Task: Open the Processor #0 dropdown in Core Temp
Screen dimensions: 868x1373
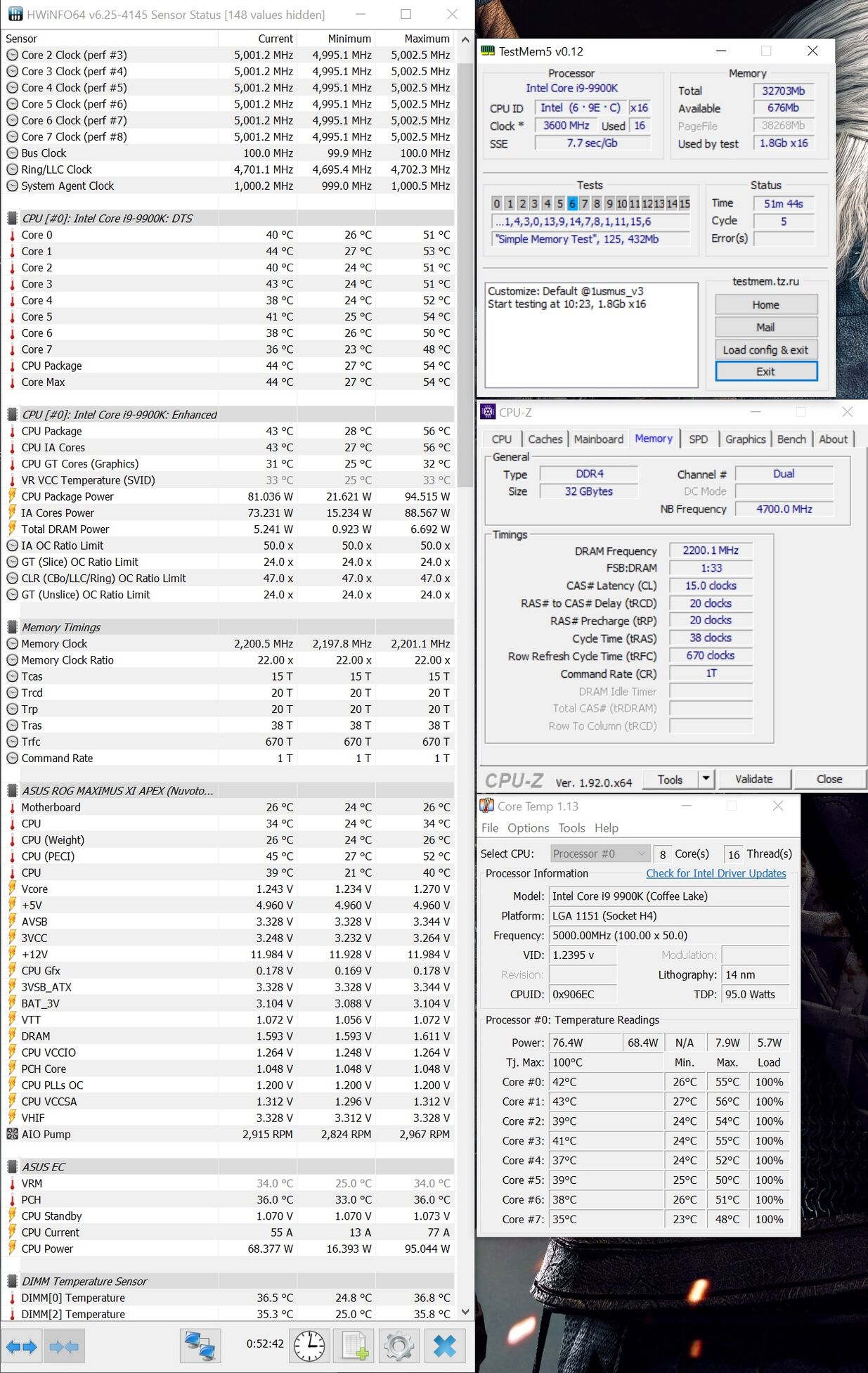Action: (x=600, y=853)
